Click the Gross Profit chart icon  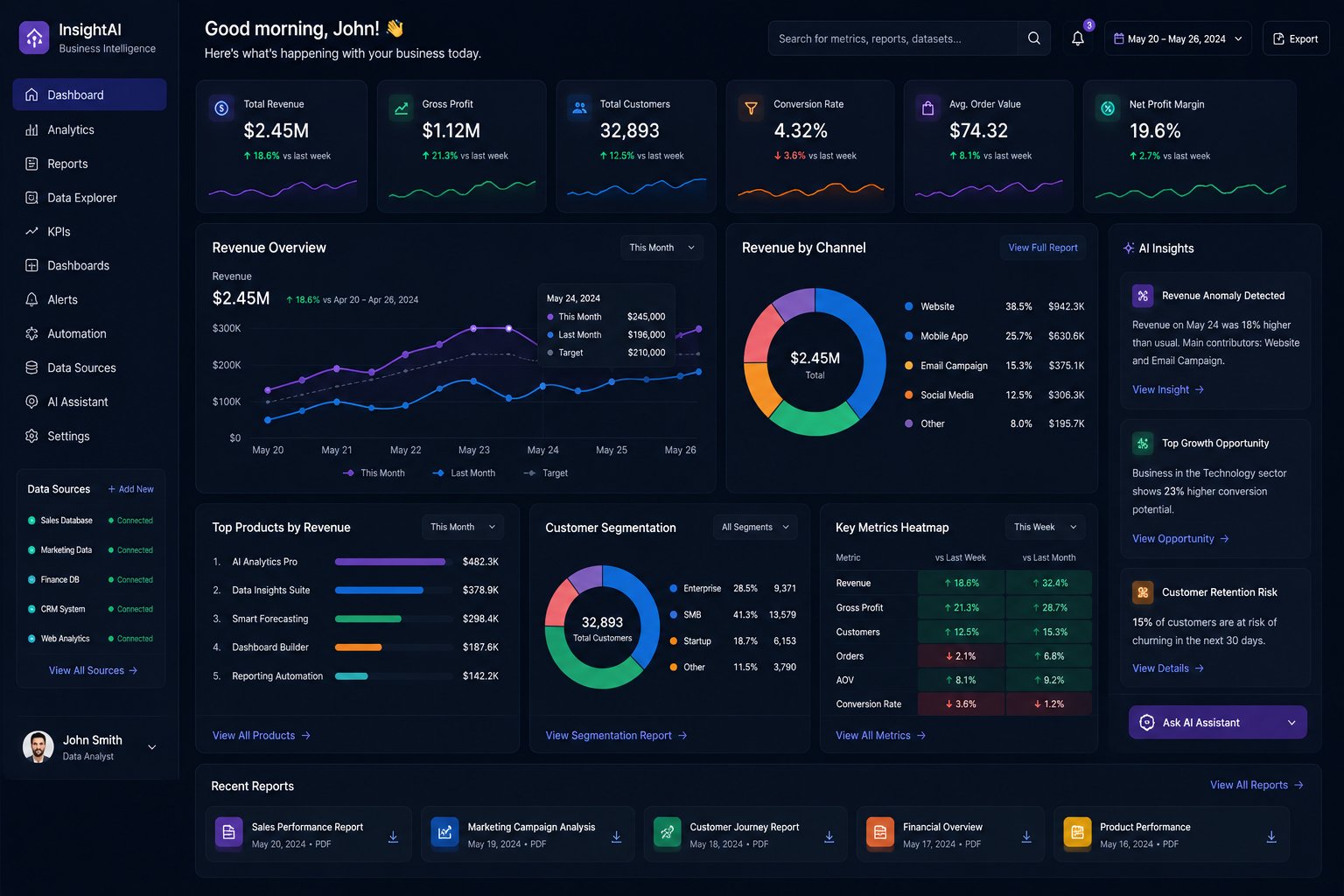[x=401, y=108]
